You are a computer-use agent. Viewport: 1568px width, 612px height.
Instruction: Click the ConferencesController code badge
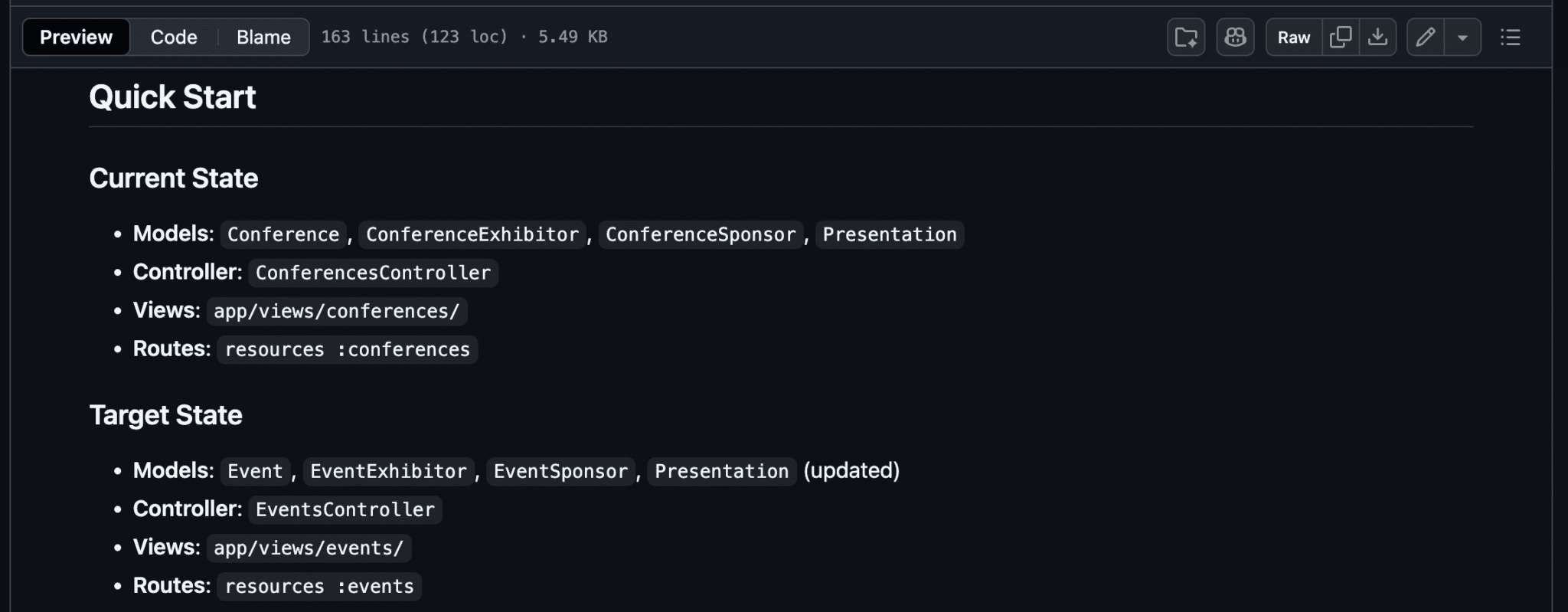373,273
